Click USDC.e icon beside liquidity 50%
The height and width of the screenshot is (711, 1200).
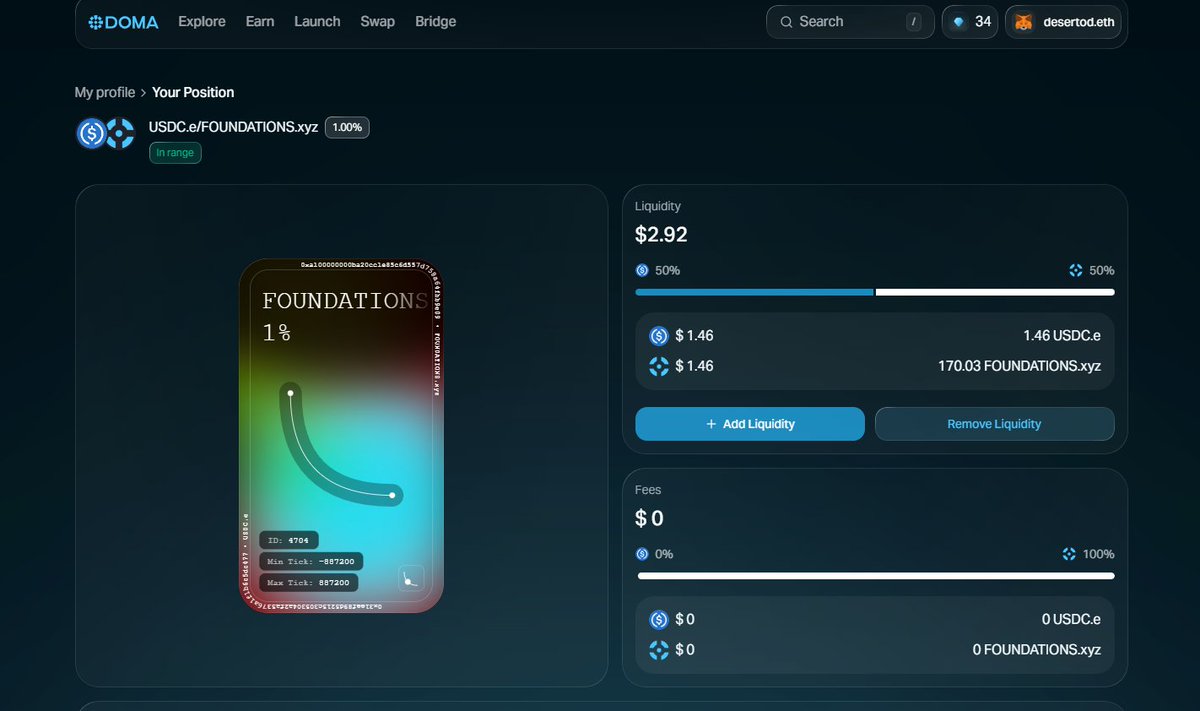tap(642, 270)
